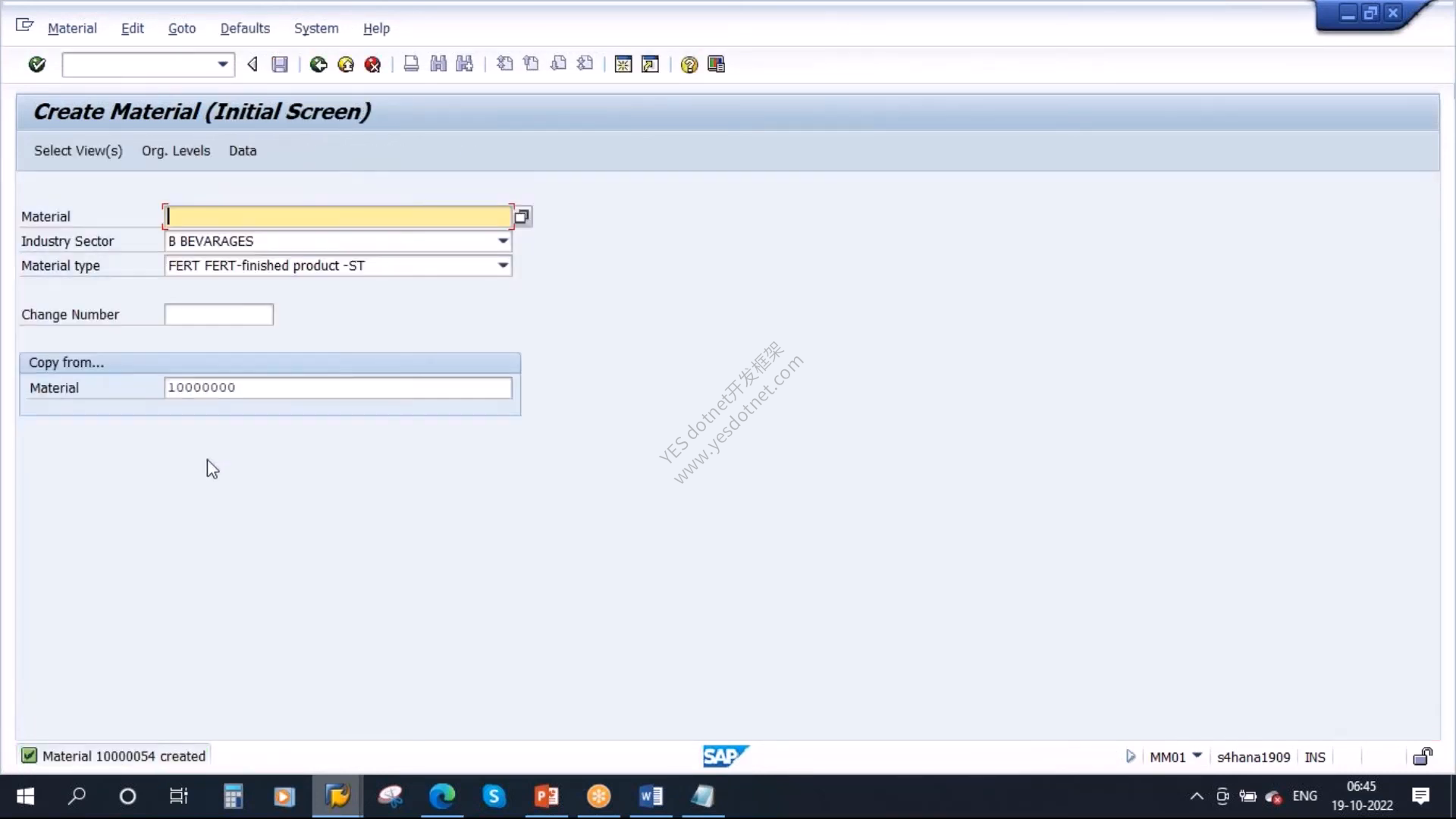Click the window menu icon top-left
This screenshot has height=819, width=1456.
coord(24,26)
